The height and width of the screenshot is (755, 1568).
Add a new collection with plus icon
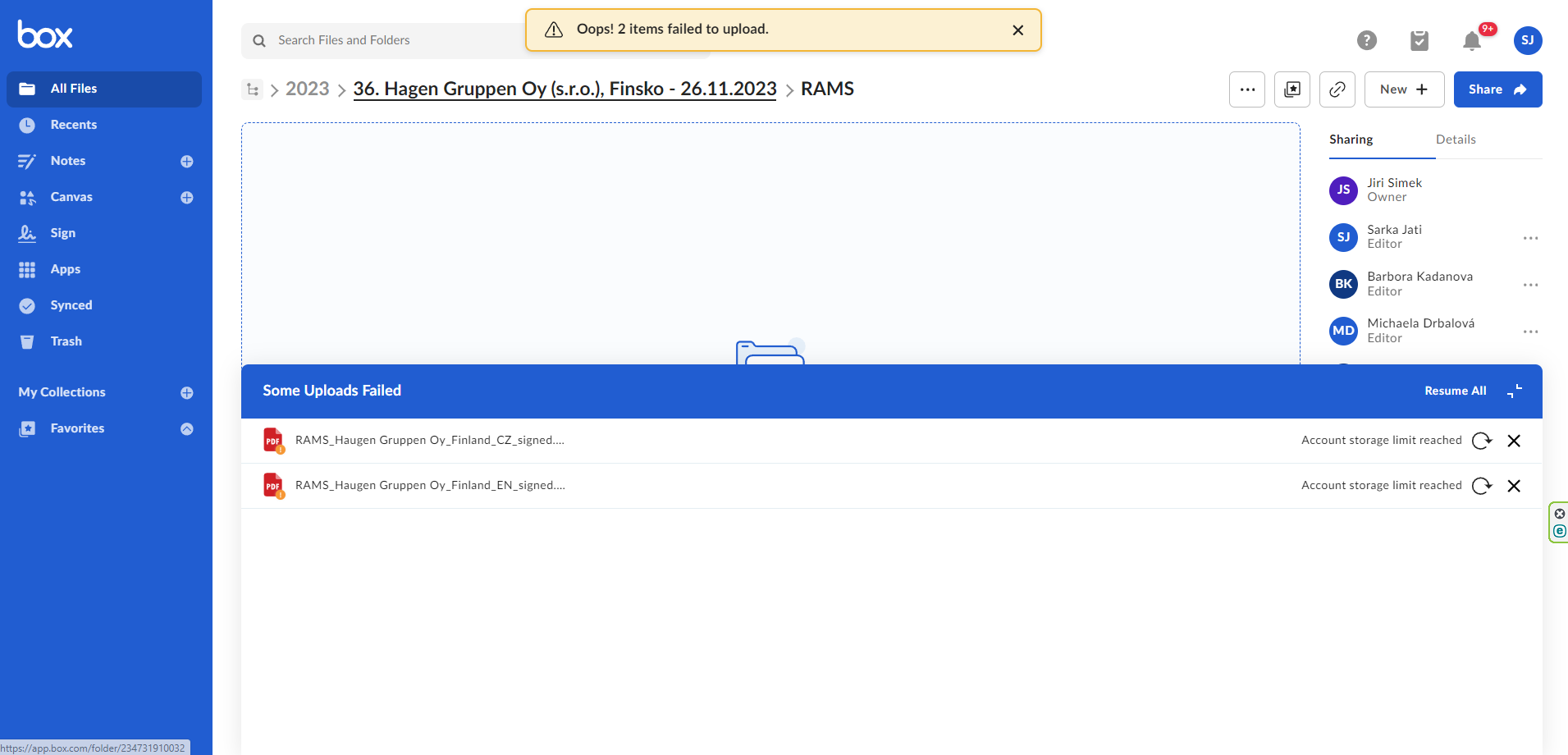click(187, 393)
